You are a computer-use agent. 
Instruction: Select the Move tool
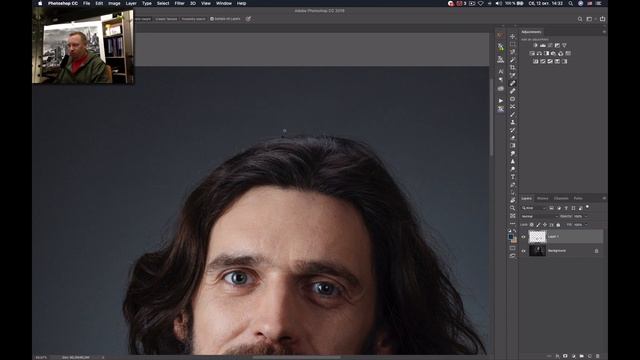[513, 37]
